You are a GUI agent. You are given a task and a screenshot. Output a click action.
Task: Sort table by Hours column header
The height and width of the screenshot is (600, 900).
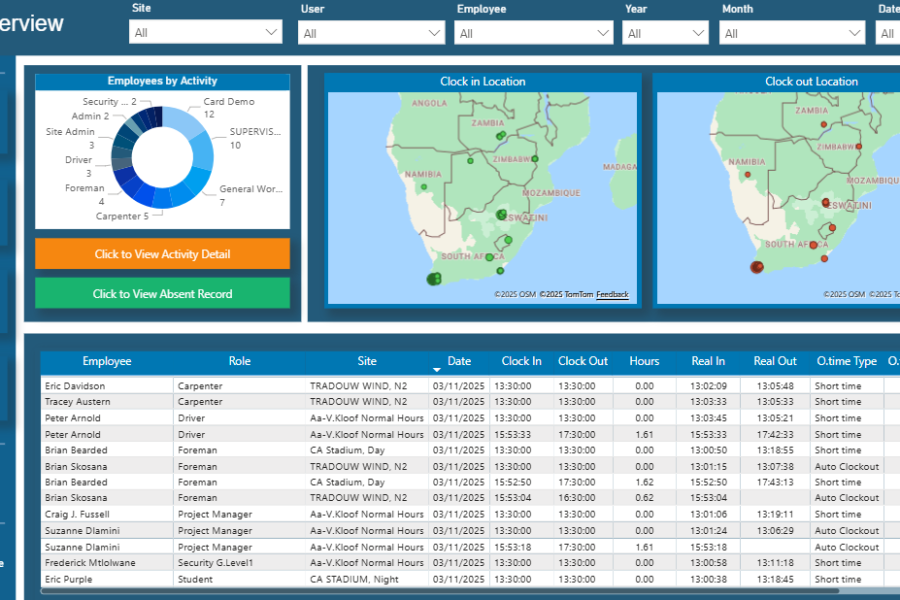pos(644,361)
